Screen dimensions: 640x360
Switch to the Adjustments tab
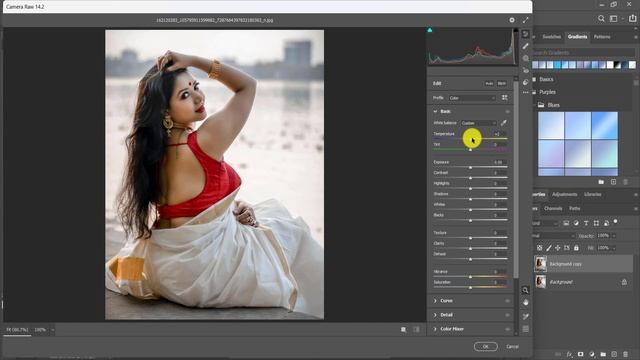(x=564, y=194)
